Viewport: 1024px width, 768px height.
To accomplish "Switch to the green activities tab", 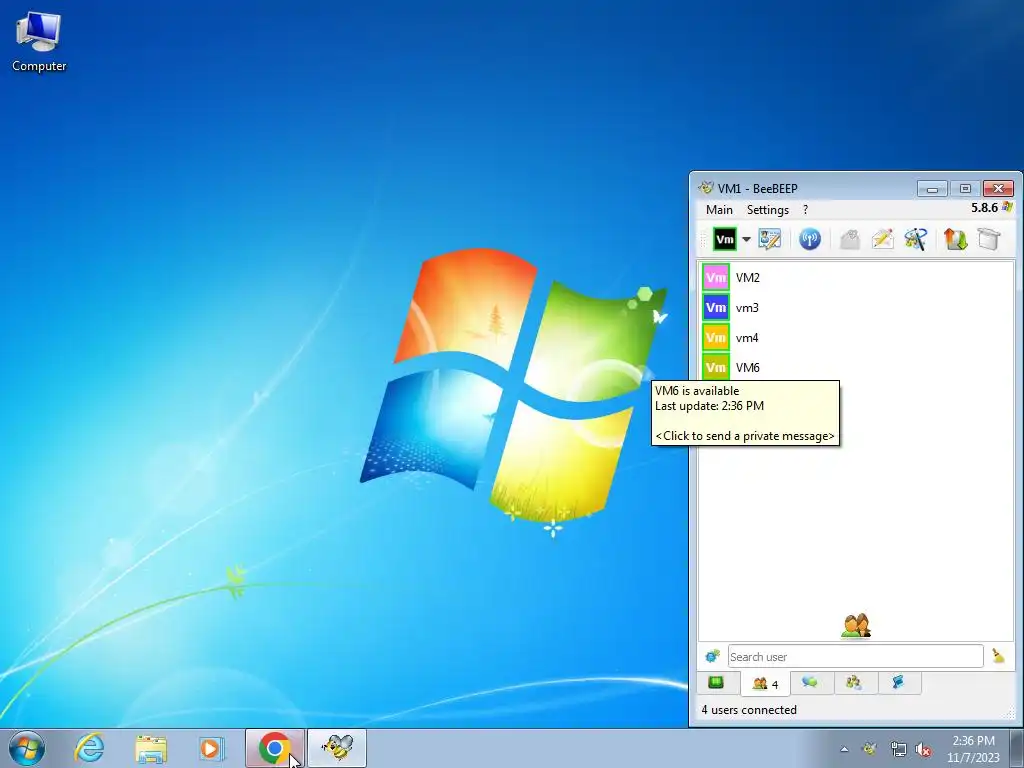I will point(716,682).
